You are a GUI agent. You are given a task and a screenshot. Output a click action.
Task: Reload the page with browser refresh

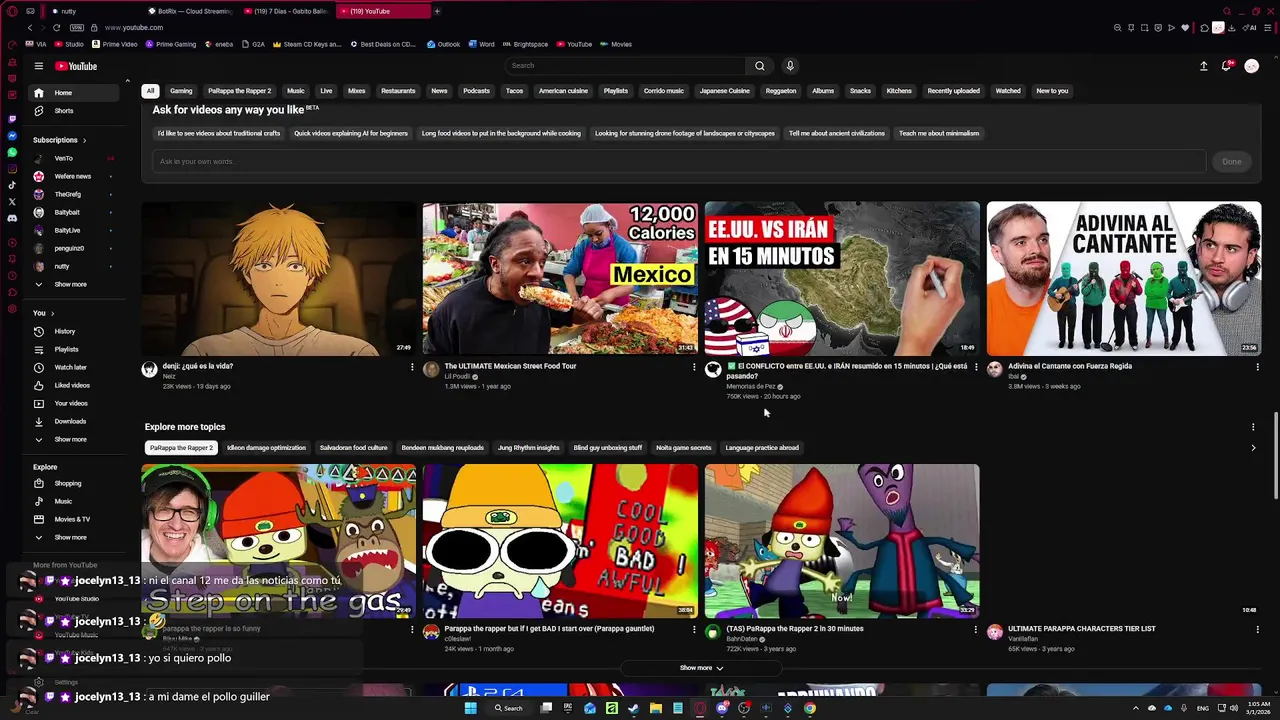[x=56, y=28]
